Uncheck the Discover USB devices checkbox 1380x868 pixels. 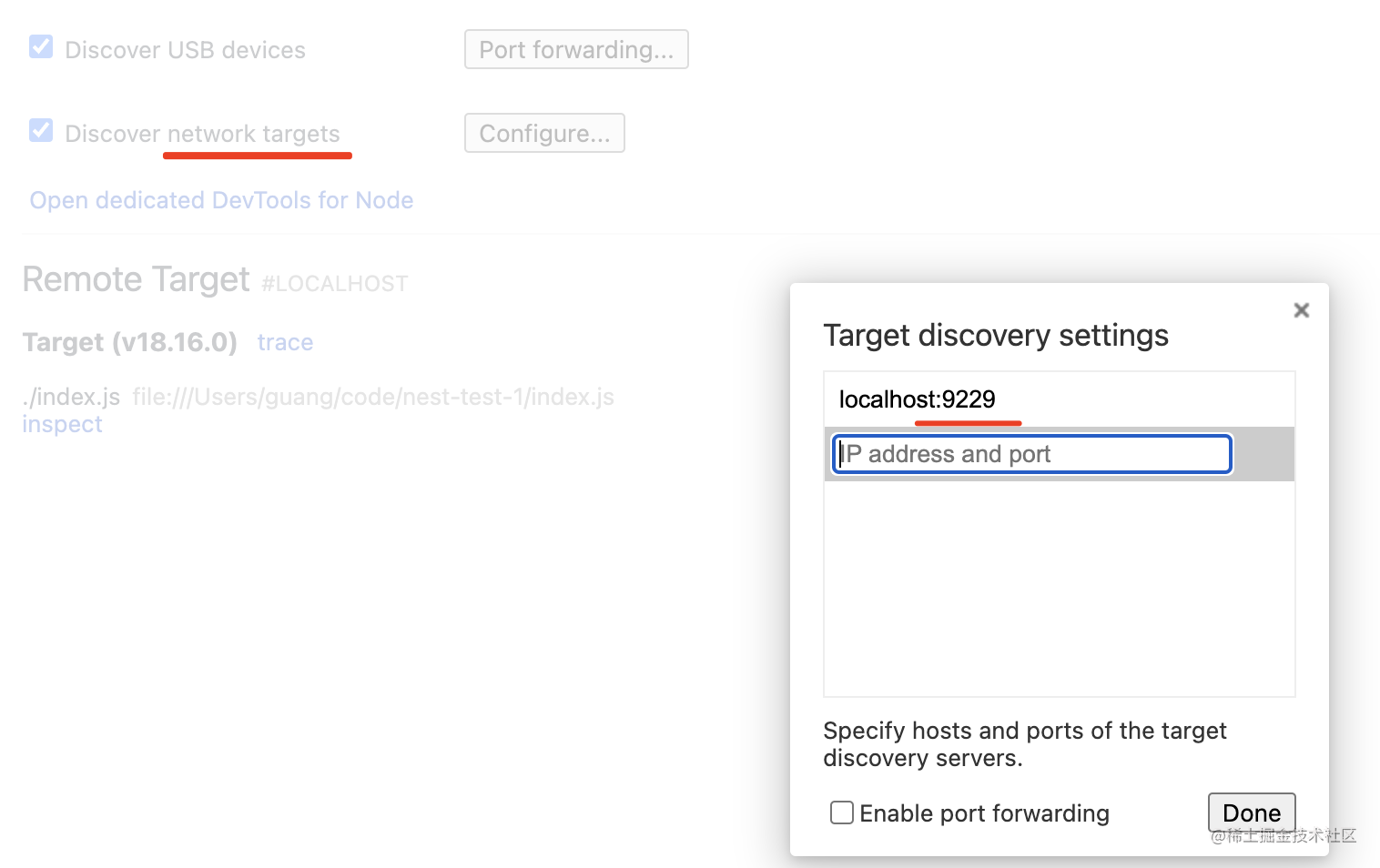tap(41, 46)
